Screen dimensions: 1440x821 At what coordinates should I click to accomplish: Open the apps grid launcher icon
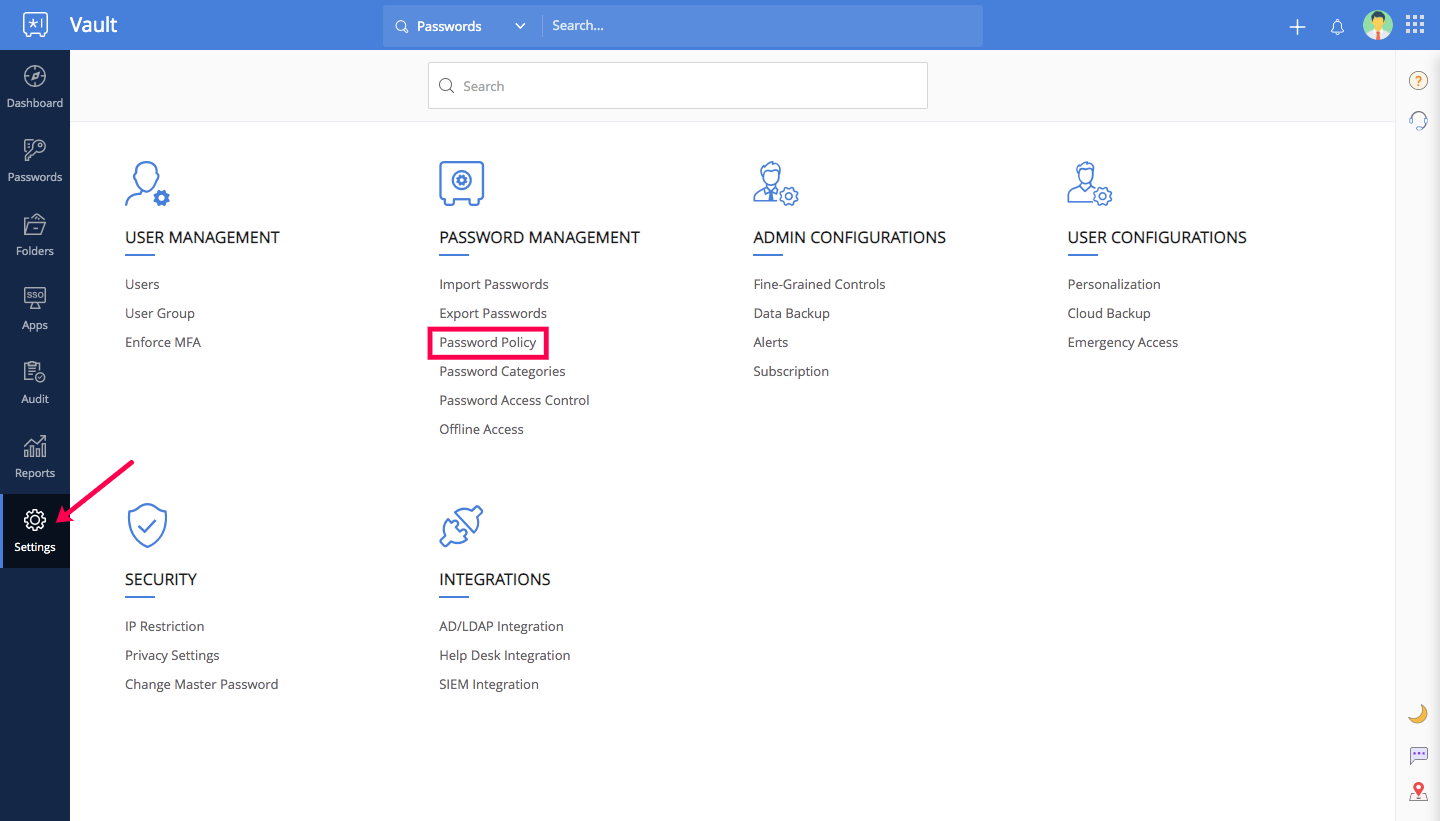[1415, 25]
